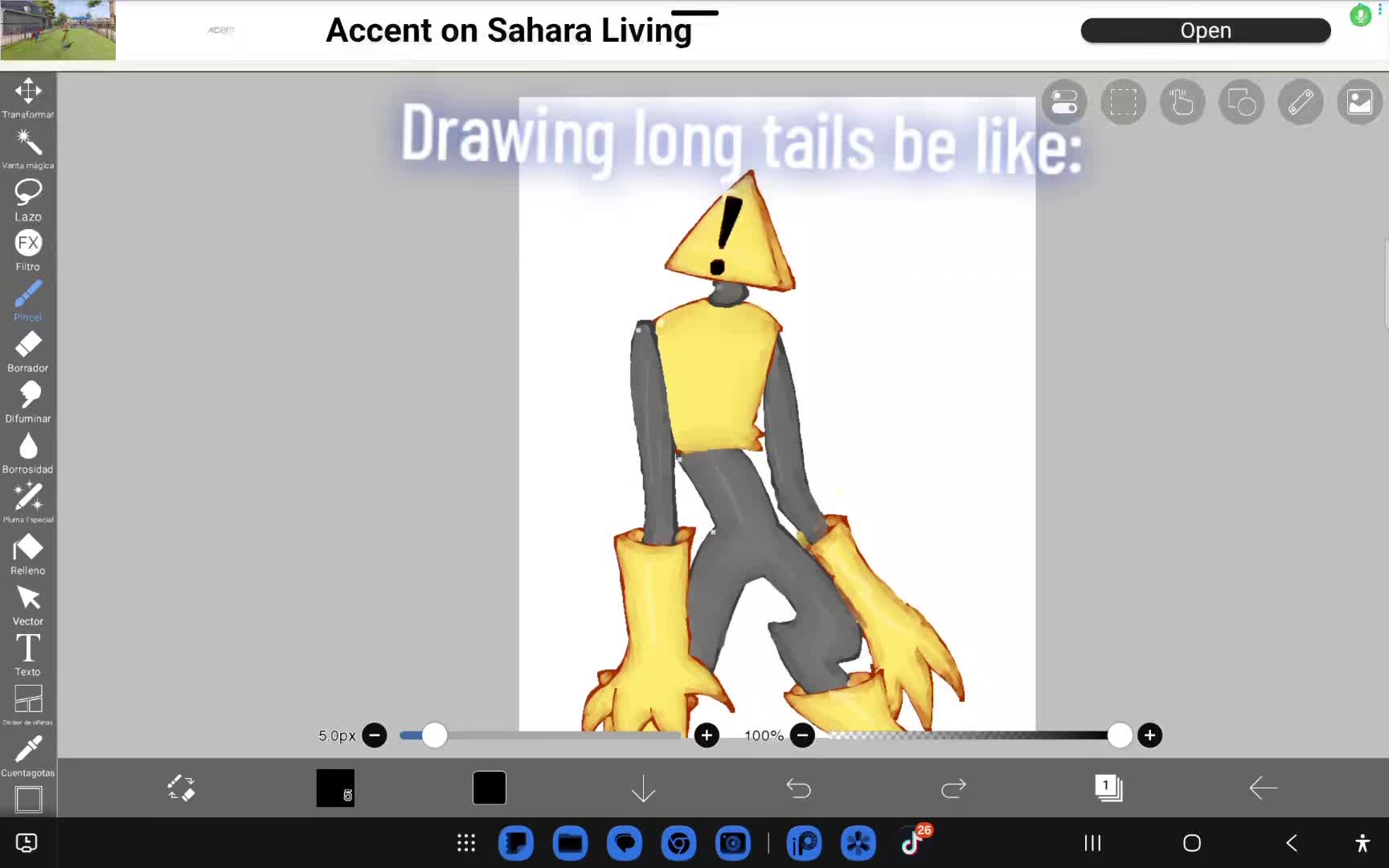Increase opacity with plus button
Screen dimensions: 1389x868
click(x=1149, y=735)
